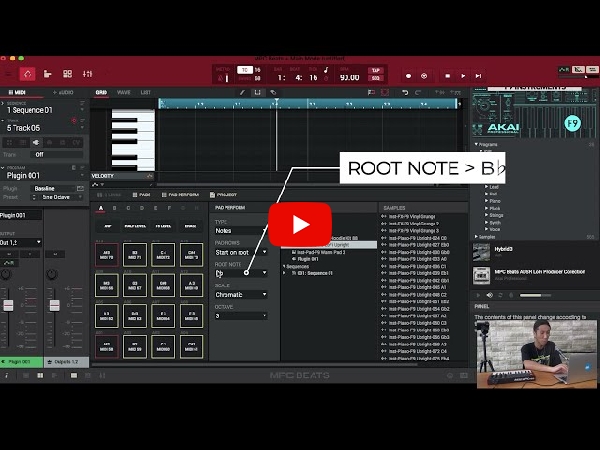Select pad bank D

tap(142, 208)
